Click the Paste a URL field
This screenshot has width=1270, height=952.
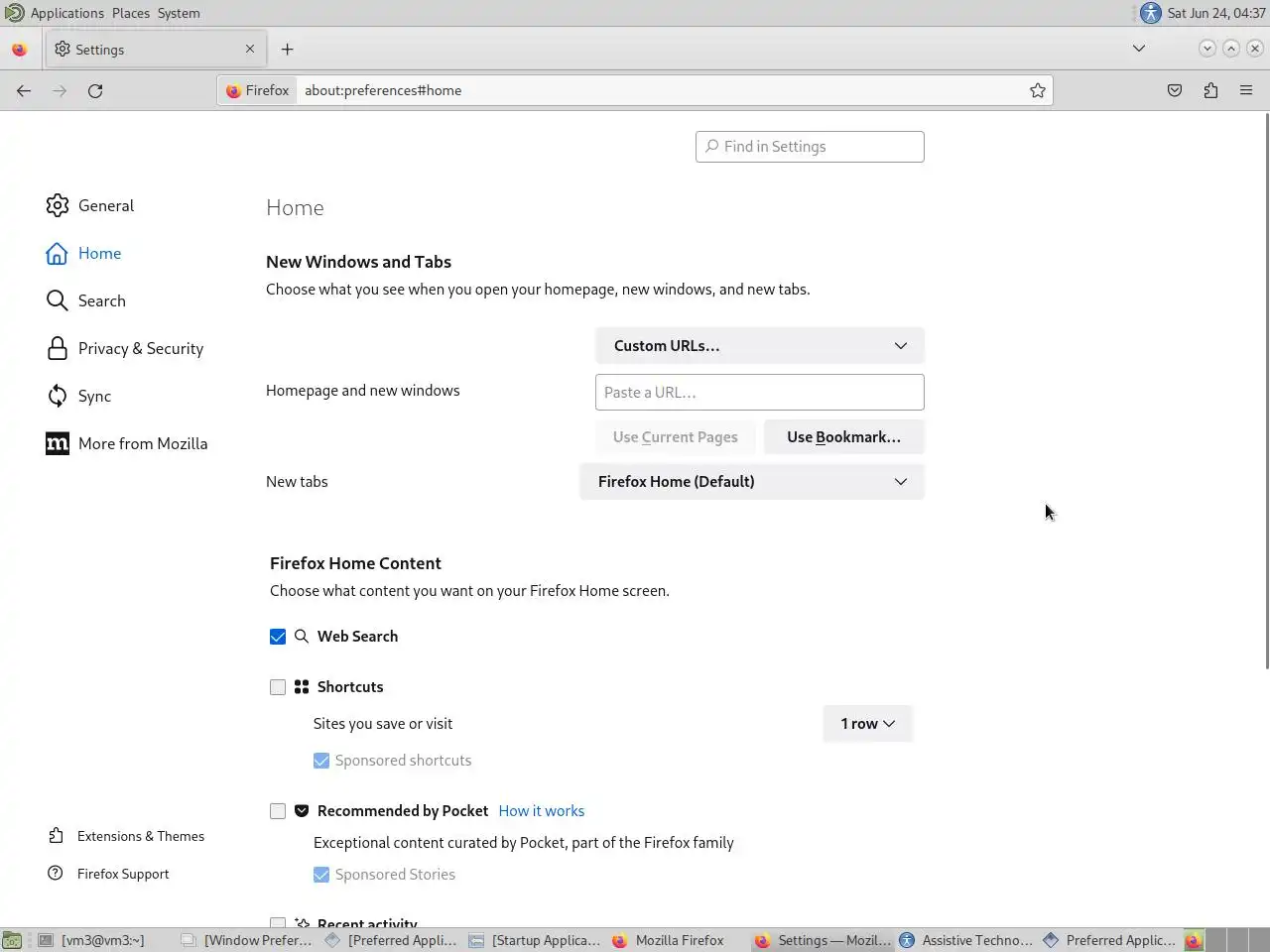pos(760,392)
